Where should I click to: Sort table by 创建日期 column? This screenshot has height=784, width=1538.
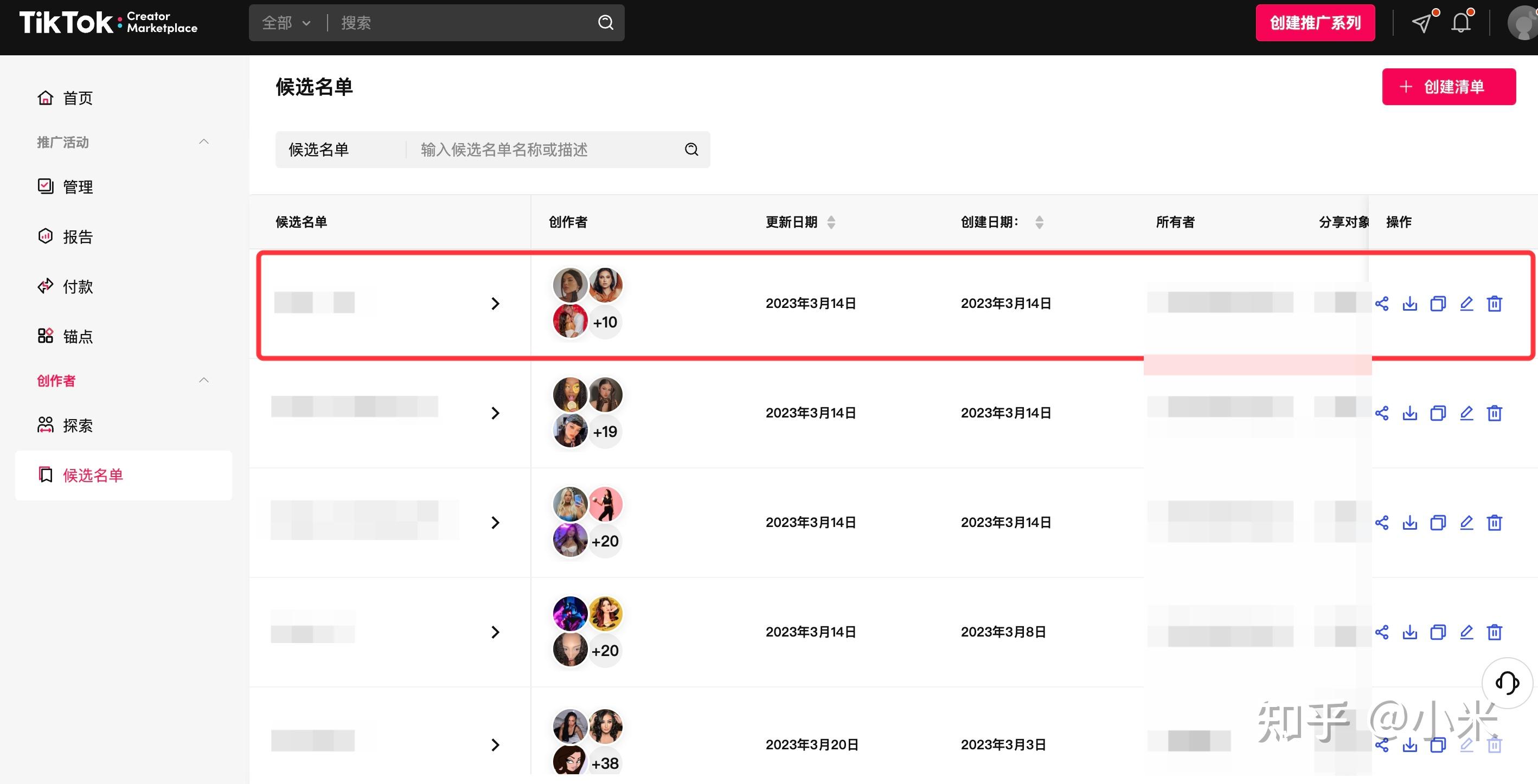click(1039, 222)
